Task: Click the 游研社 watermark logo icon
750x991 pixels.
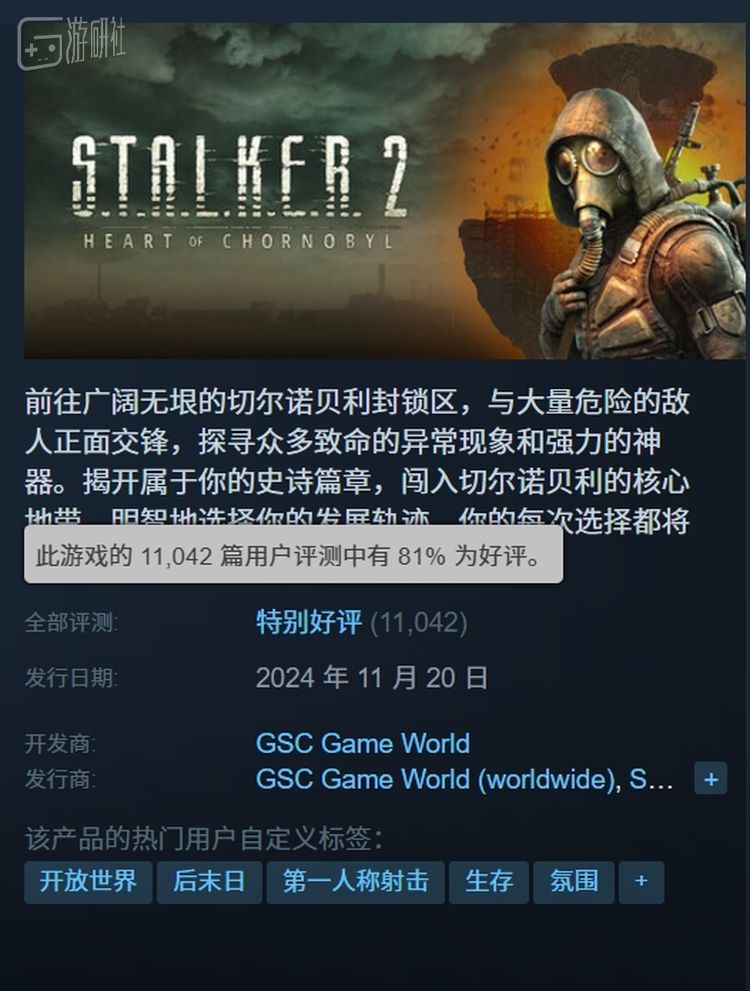Action: [40, 43]
